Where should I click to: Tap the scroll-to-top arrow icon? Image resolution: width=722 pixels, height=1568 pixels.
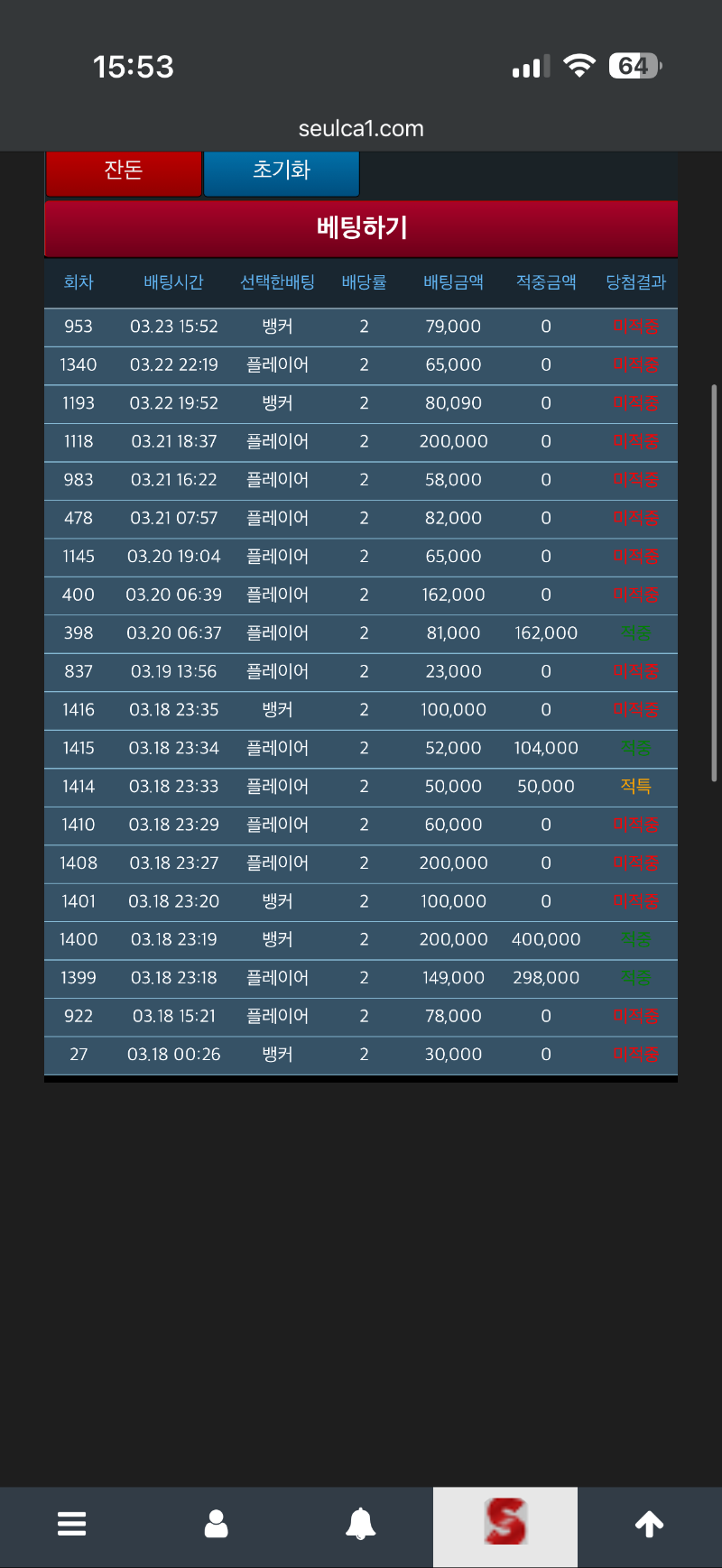[x=650, y=1524]
